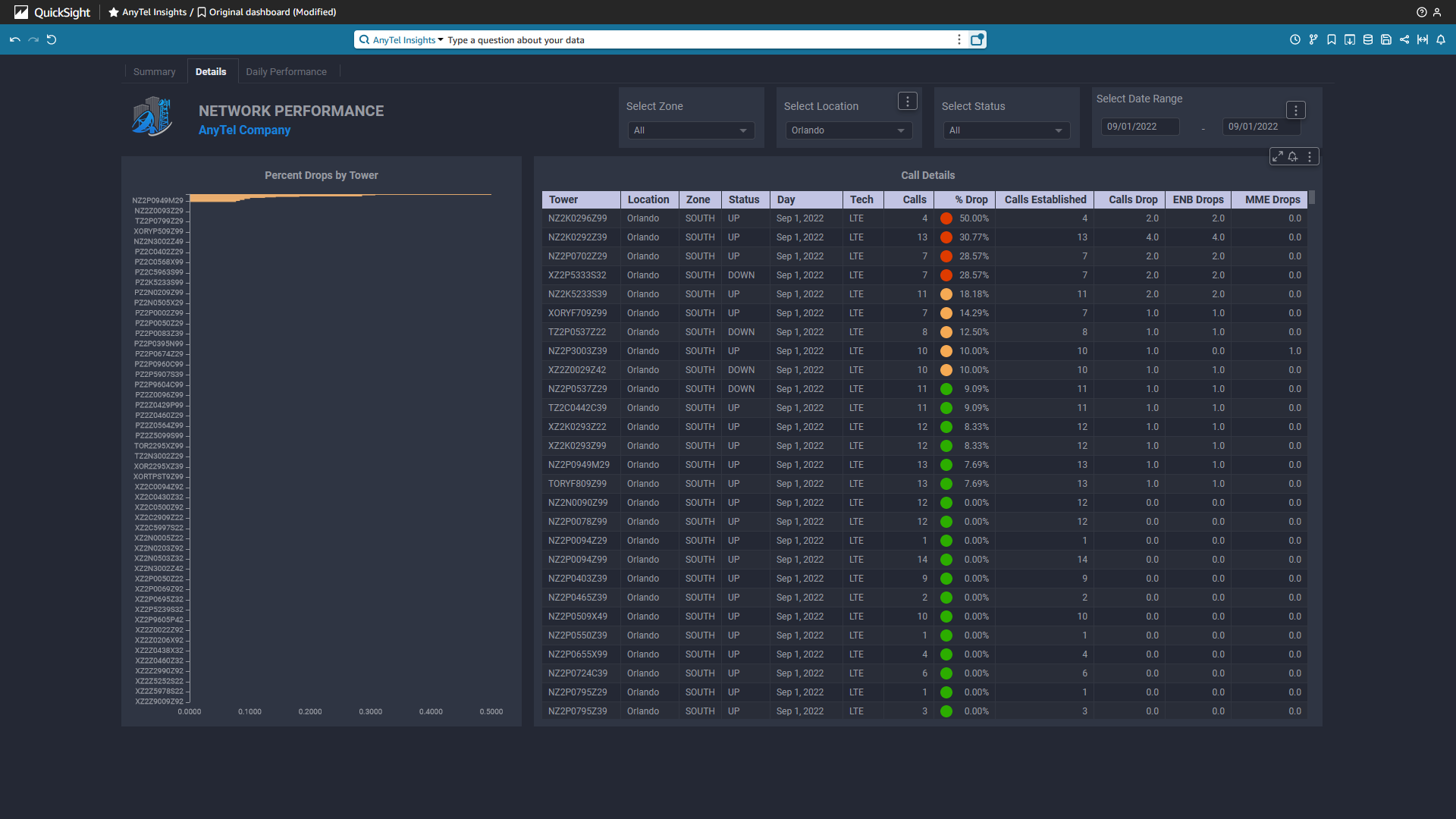Open Select Location control options menu
Image resolution: width=1456 pixels, height=819 pixels.
click(908, 101)
